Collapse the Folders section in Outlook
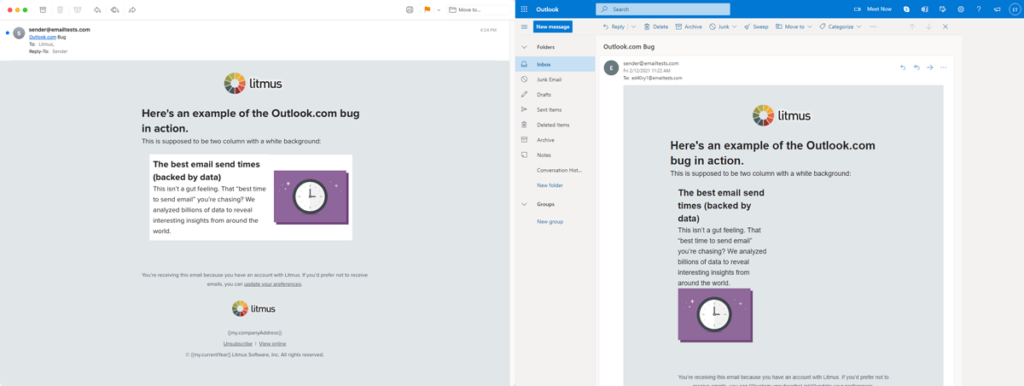This screenshot has width=1024, height=386. (x=524, y=48)
